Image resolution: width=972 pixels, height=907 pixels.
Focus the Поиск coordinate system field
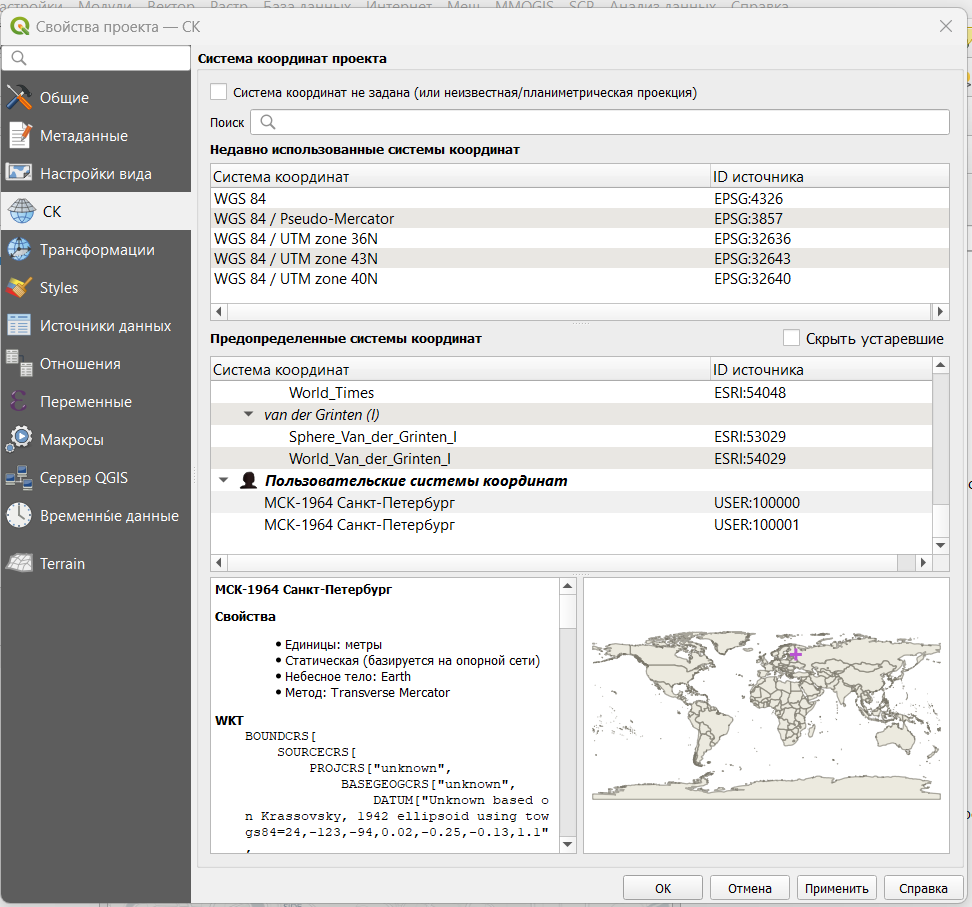[599, 122]
